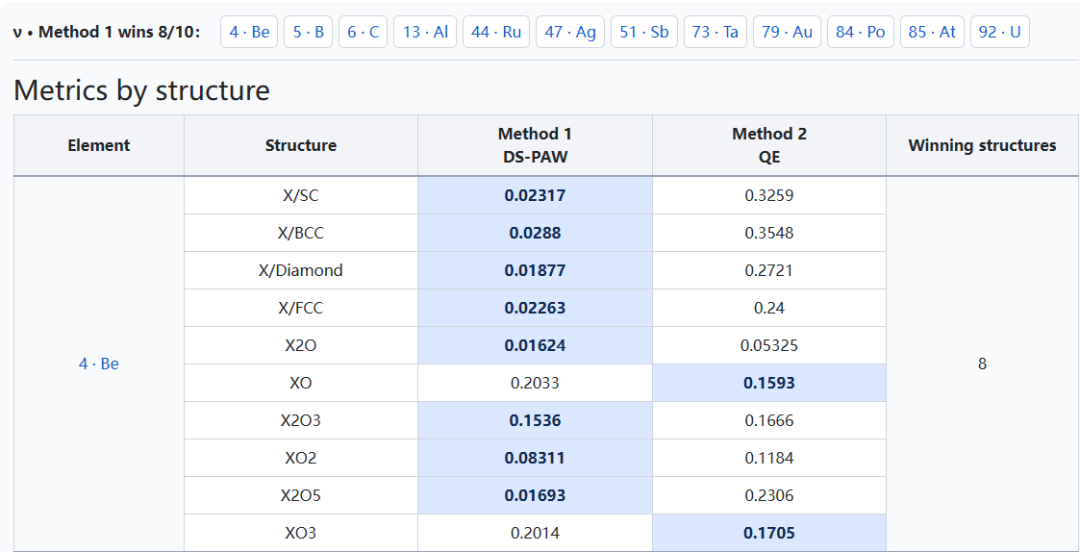This screenshot has width=1080, height=552.
Task: Click the DS-PAW value 0.2014
Action: (x=534, y=533)
